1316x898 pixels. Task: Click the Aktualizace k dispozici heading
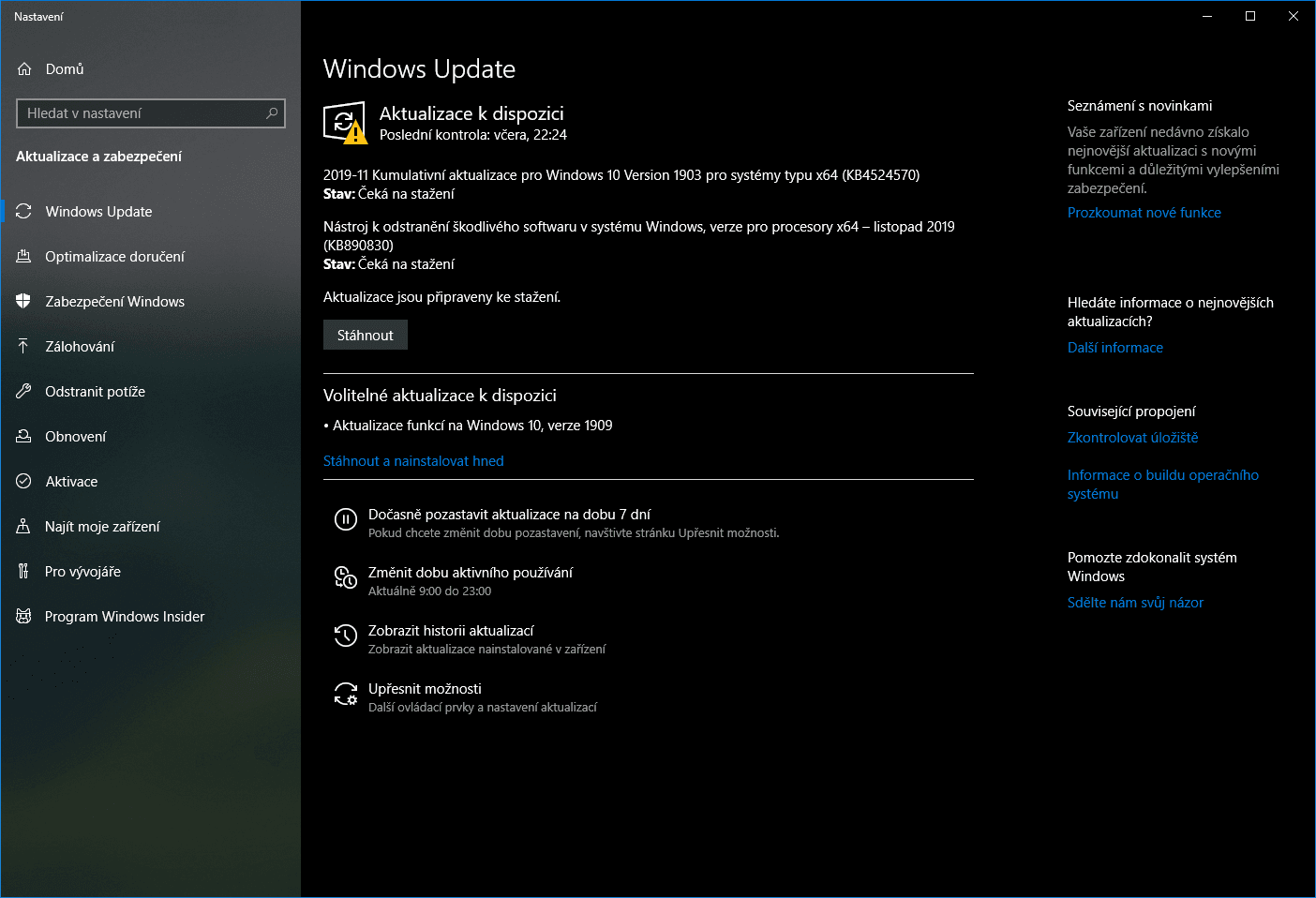[x=471, y=113]
